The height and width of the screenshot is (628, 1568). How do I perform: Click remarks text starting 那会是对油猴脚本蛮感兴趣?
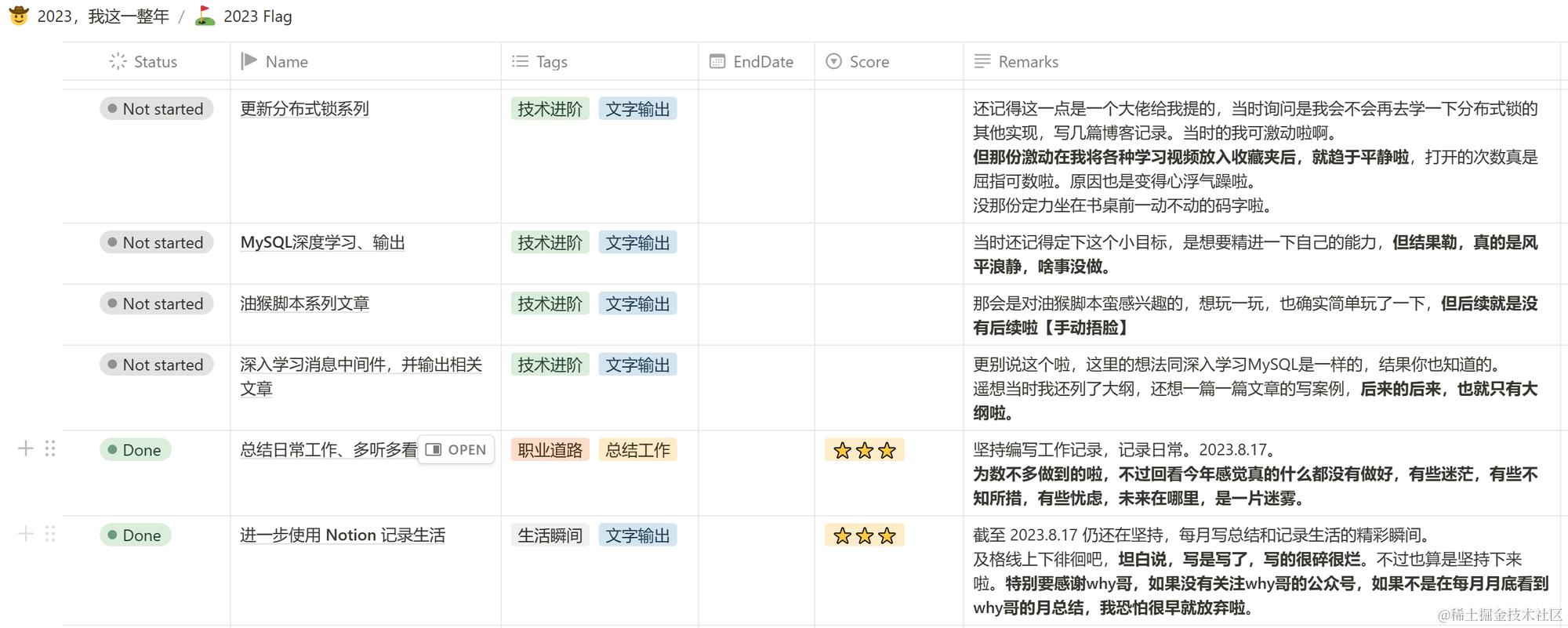pos(1255,315)
